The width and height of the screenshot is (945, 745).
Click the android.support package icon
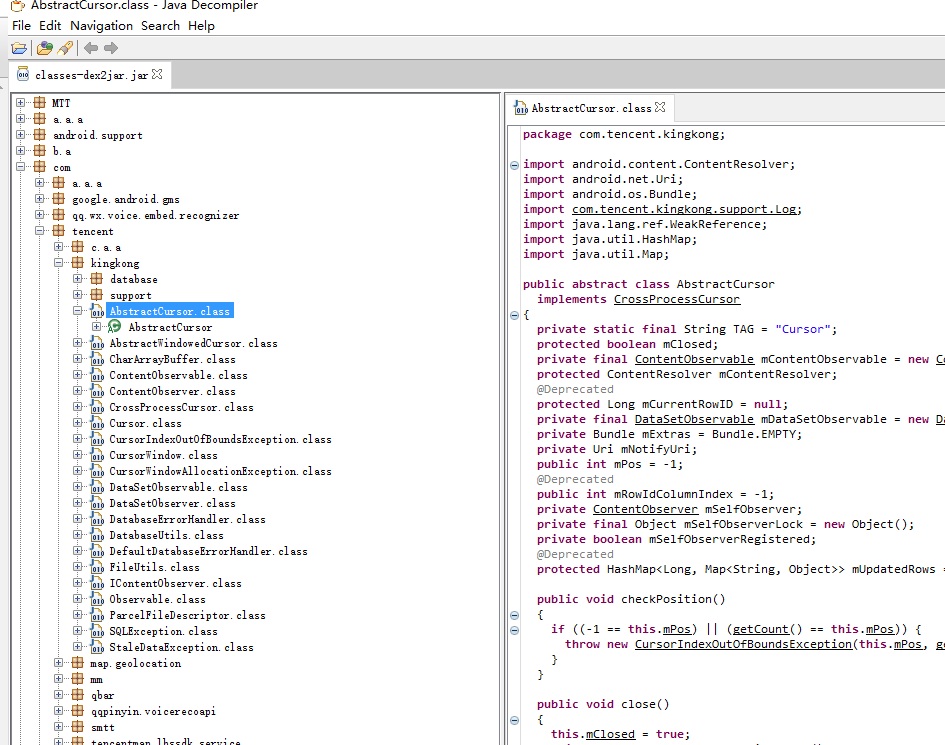click(x=40, y=134)
